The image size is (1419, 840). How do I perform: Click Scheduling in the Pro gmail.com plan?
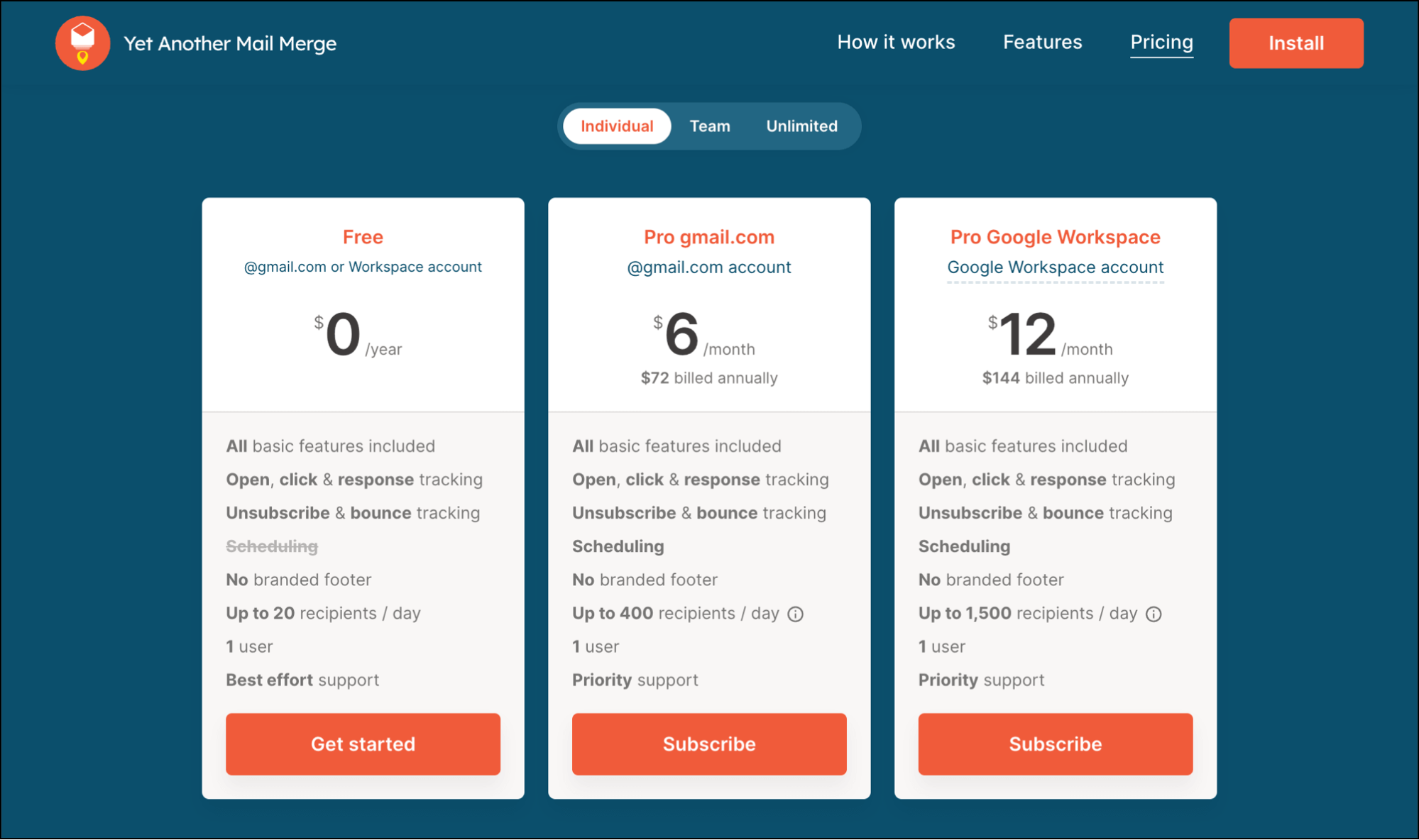pos(618,546)
